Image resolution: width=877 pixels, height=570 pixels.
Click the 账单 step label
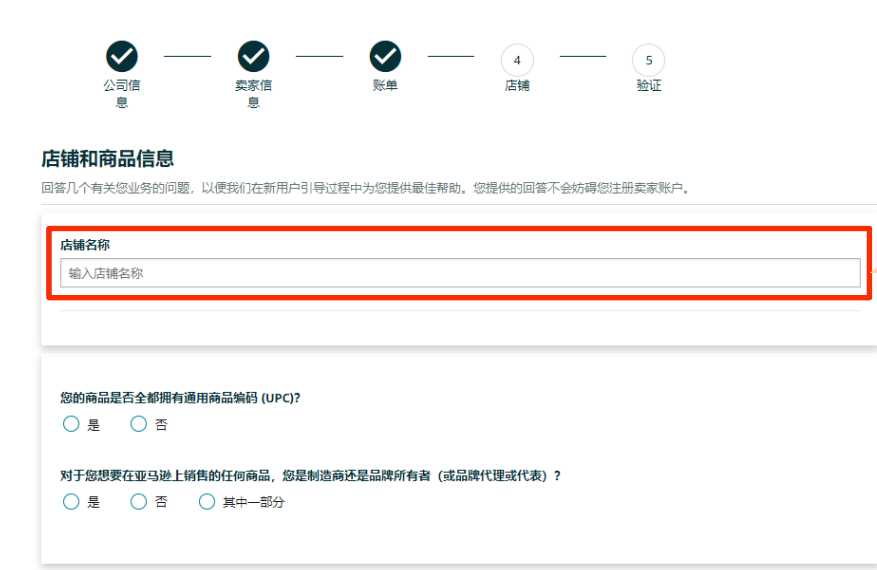[385, 85]
